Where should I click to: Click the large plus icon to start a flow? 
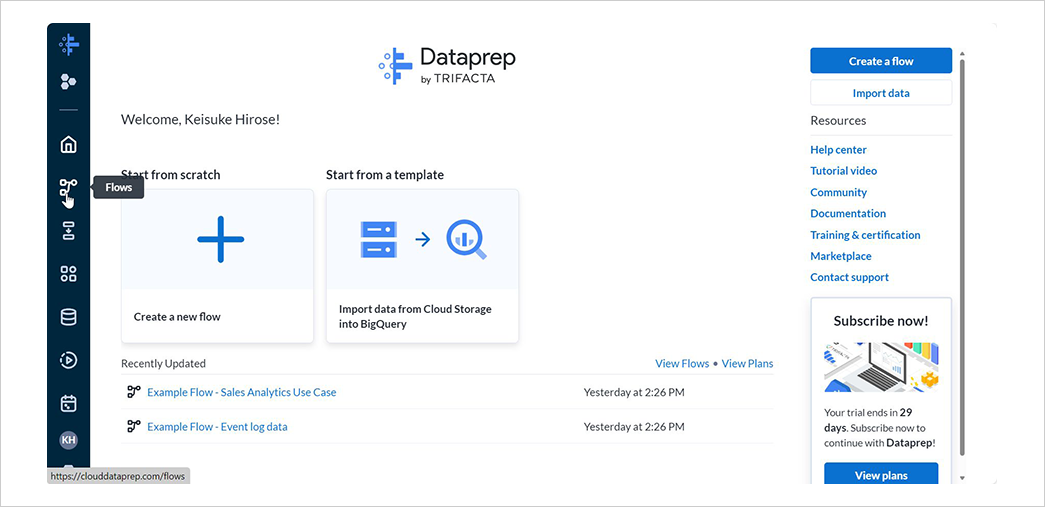click(x=221, y=239)
